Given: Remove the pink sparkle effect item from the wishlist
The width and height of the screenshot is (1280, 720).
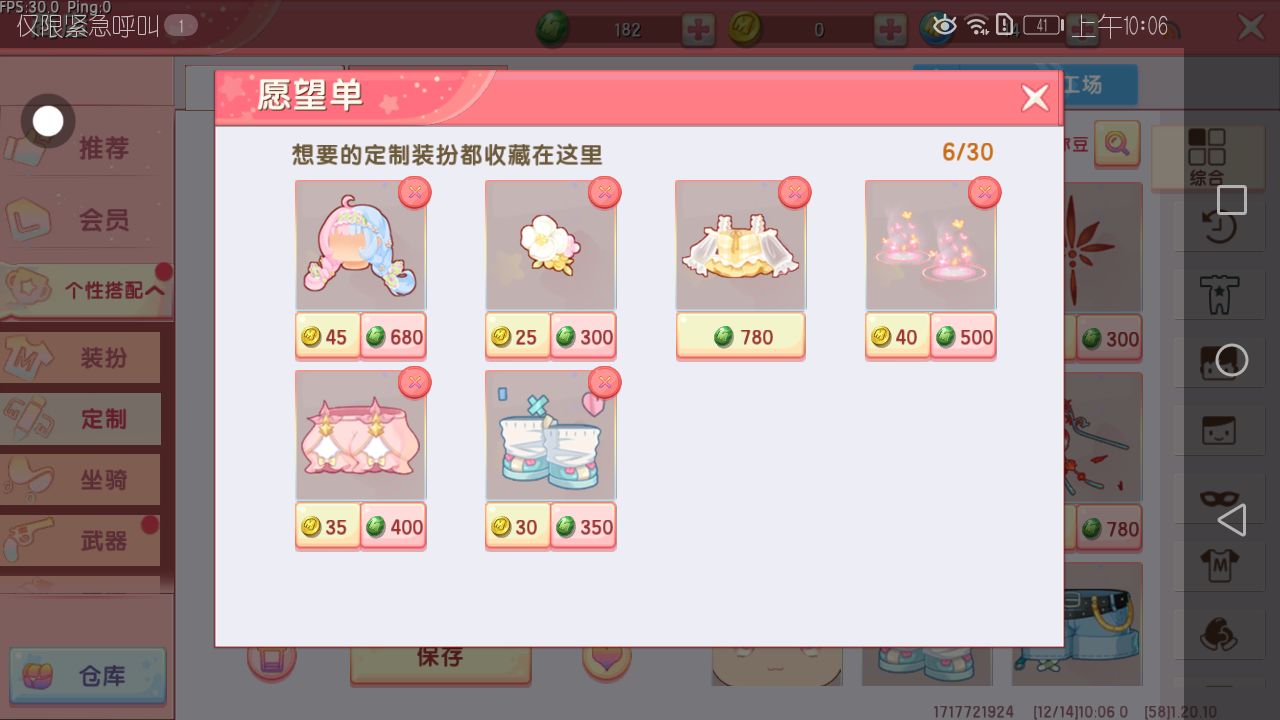Looking at the screenshot, I should point(985,192).
